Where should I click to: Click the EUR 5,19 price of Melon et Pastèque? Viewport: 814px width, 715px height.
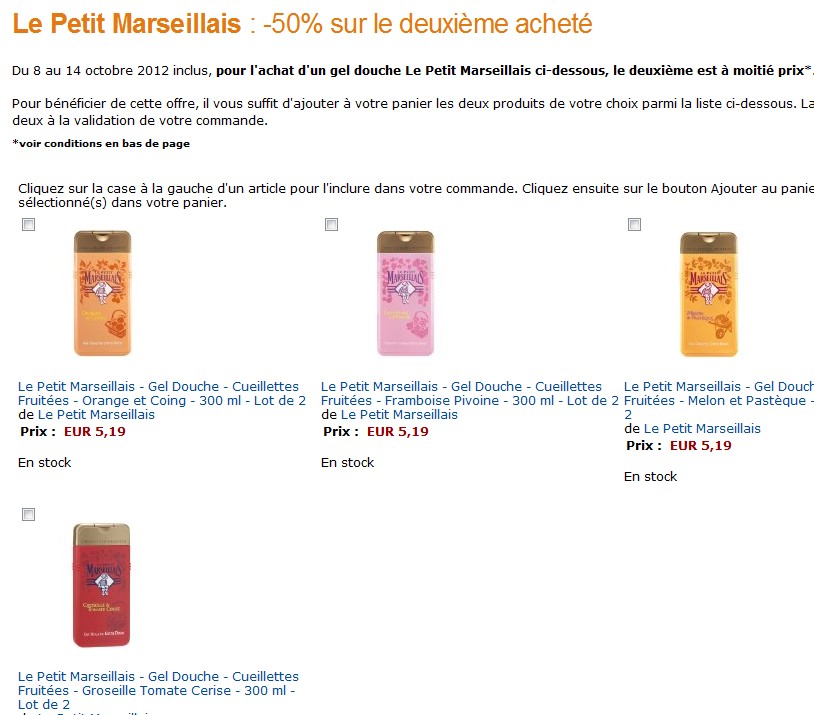(x=700, y=446)
